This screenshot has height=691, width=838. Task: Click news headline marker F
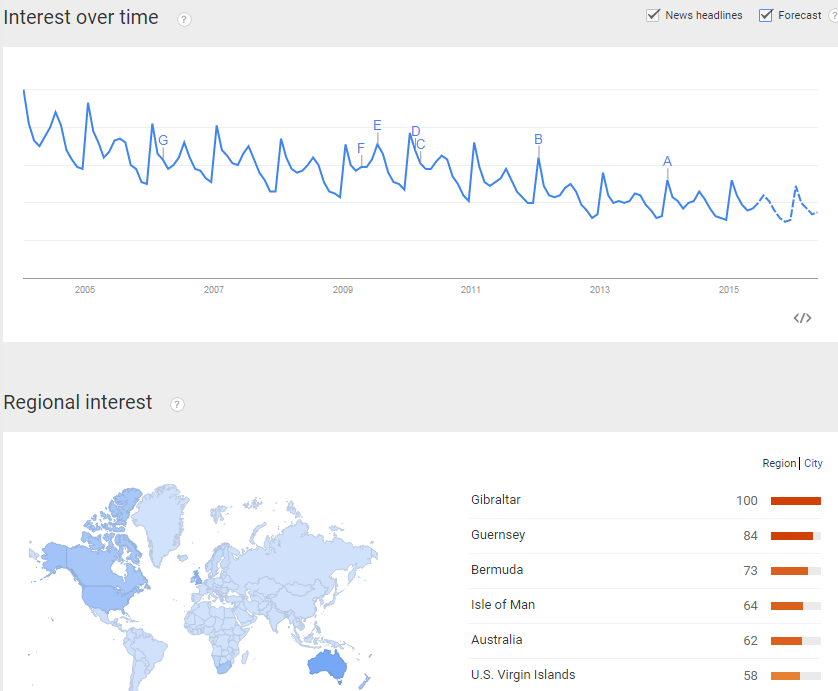tap(361, 149)
